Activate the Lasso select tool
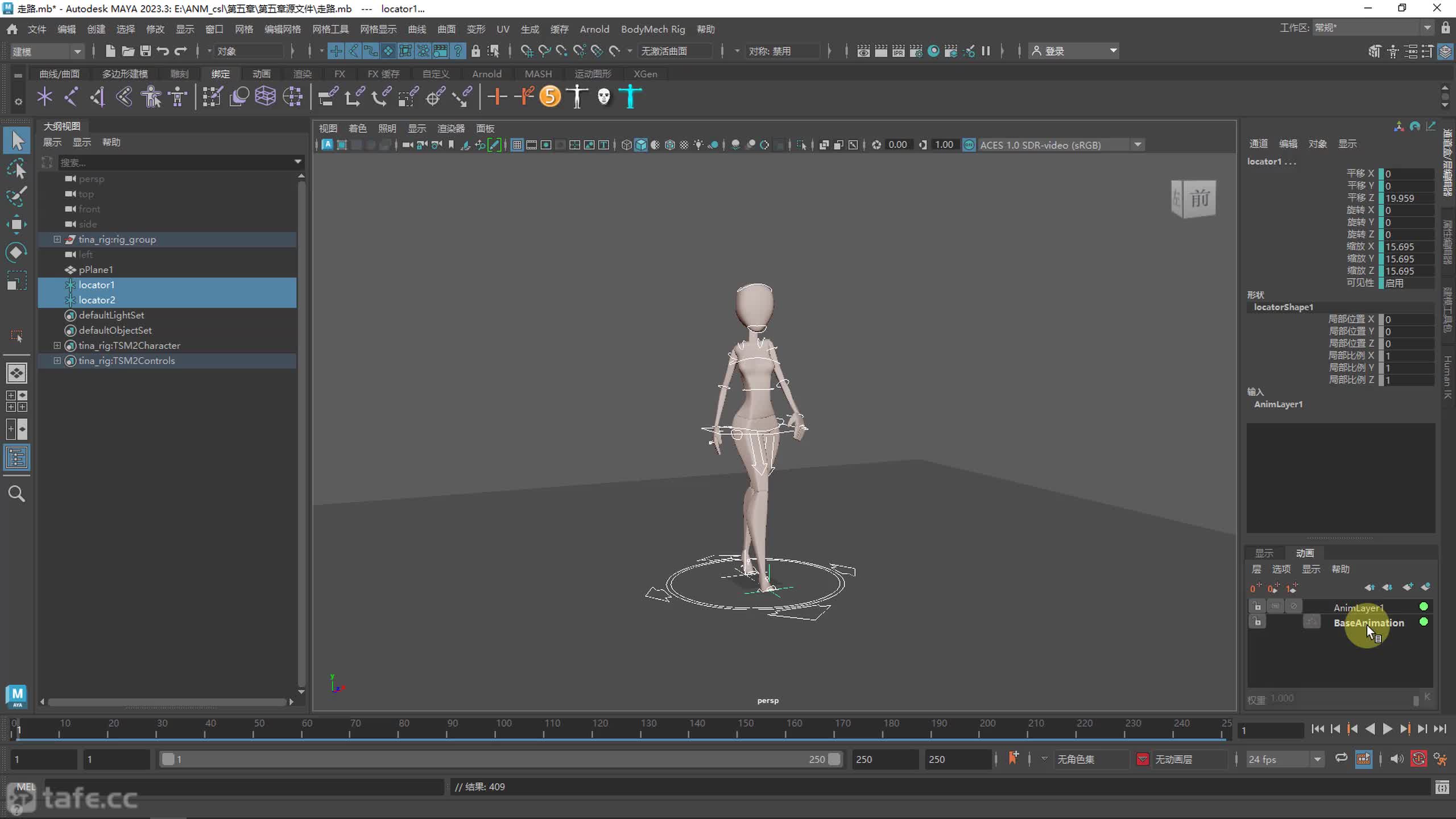 (x=16, y=169)
